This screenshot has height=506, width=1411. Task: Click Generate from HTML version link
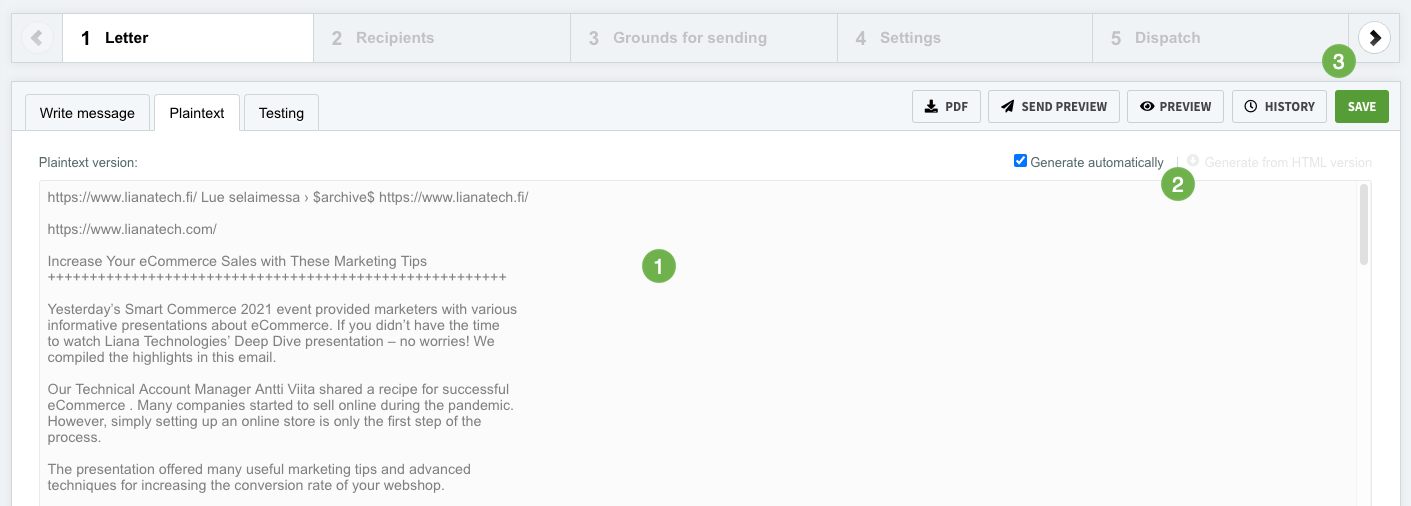[1287, 162]
